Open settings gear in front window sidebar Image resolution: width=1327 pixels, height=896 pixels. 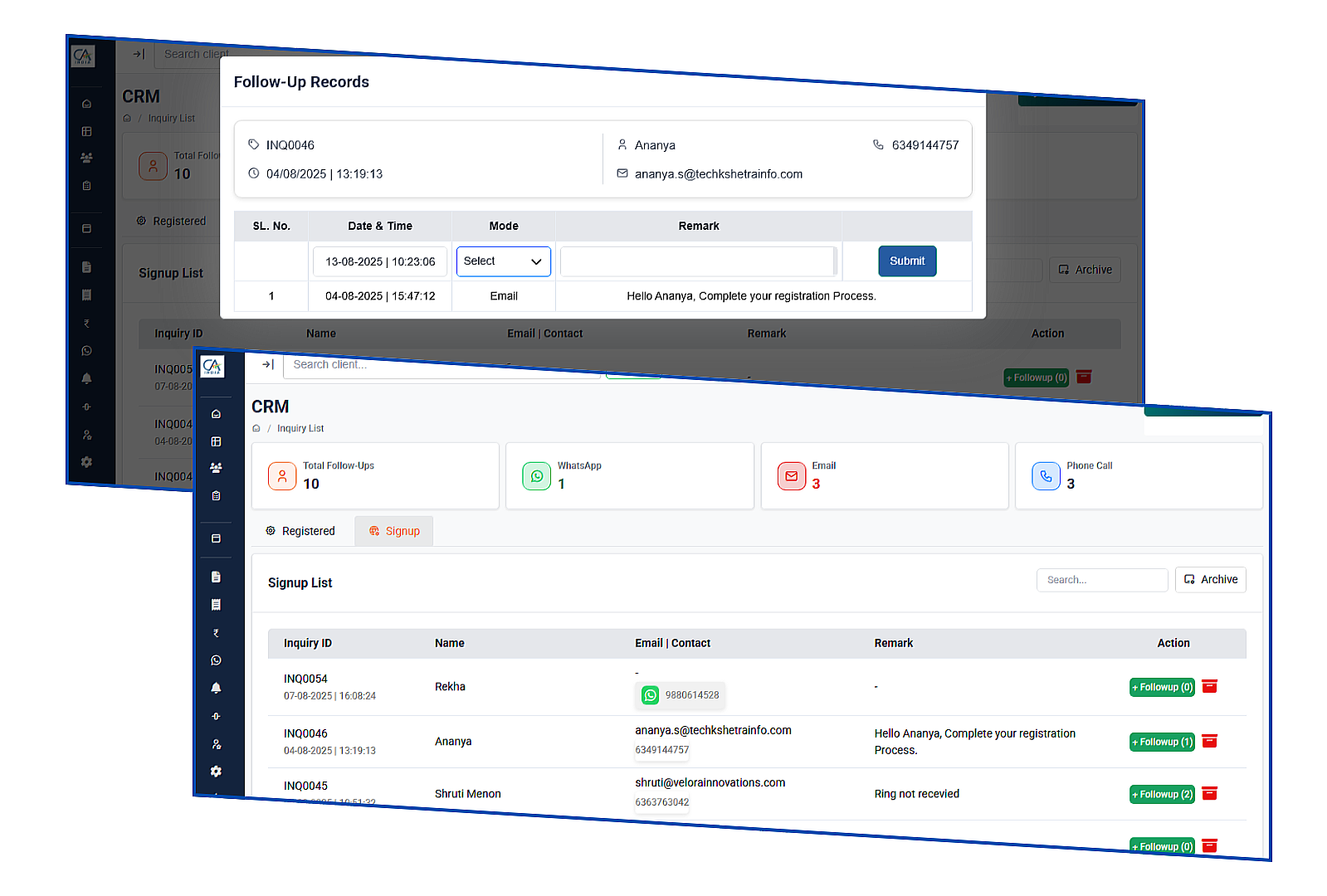[x=216, y=772]
